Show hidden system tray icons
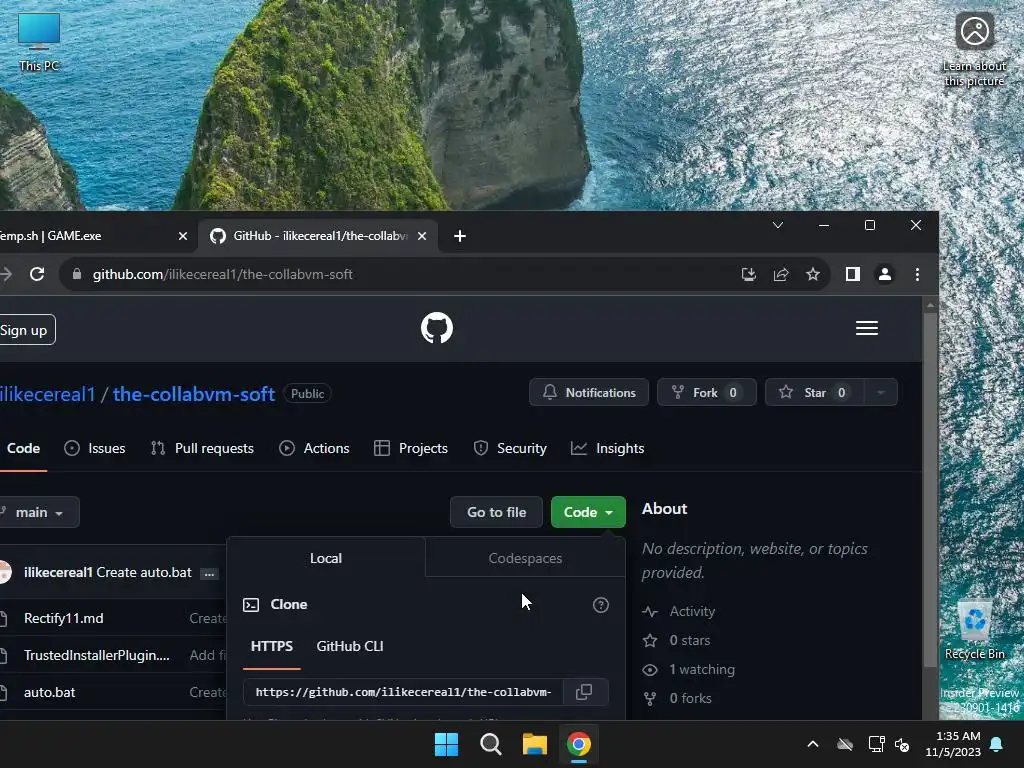Screen dimensions: 1024x768 click(x=812, y=744)
